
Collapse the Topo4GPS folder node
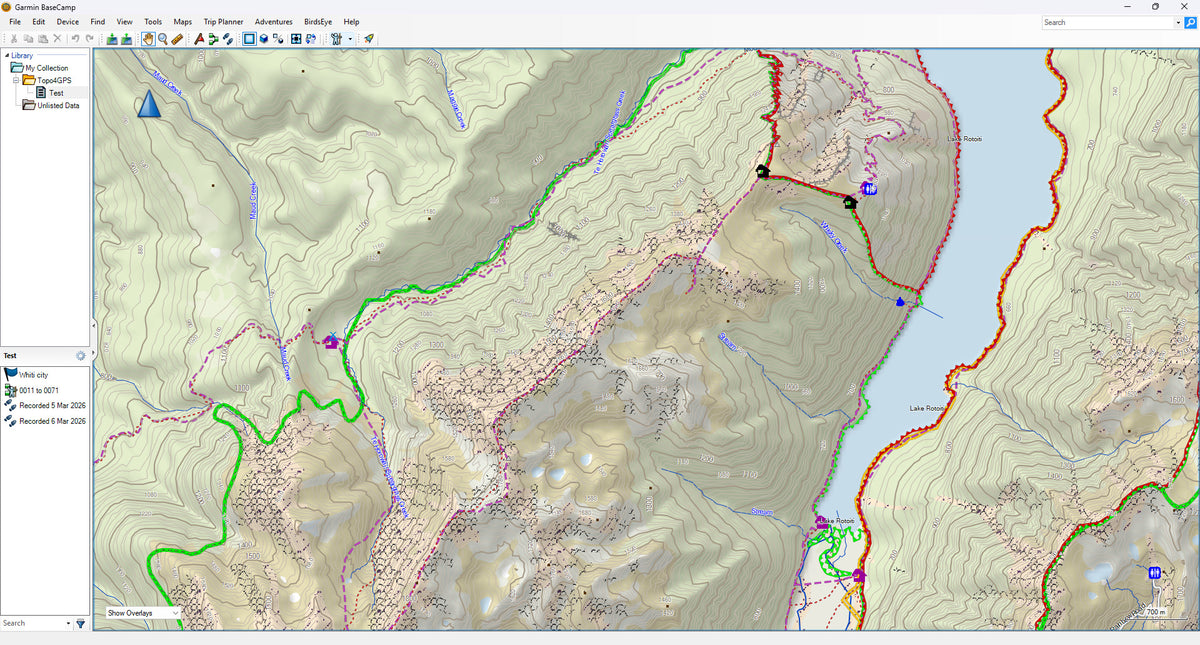click(17, 80)
